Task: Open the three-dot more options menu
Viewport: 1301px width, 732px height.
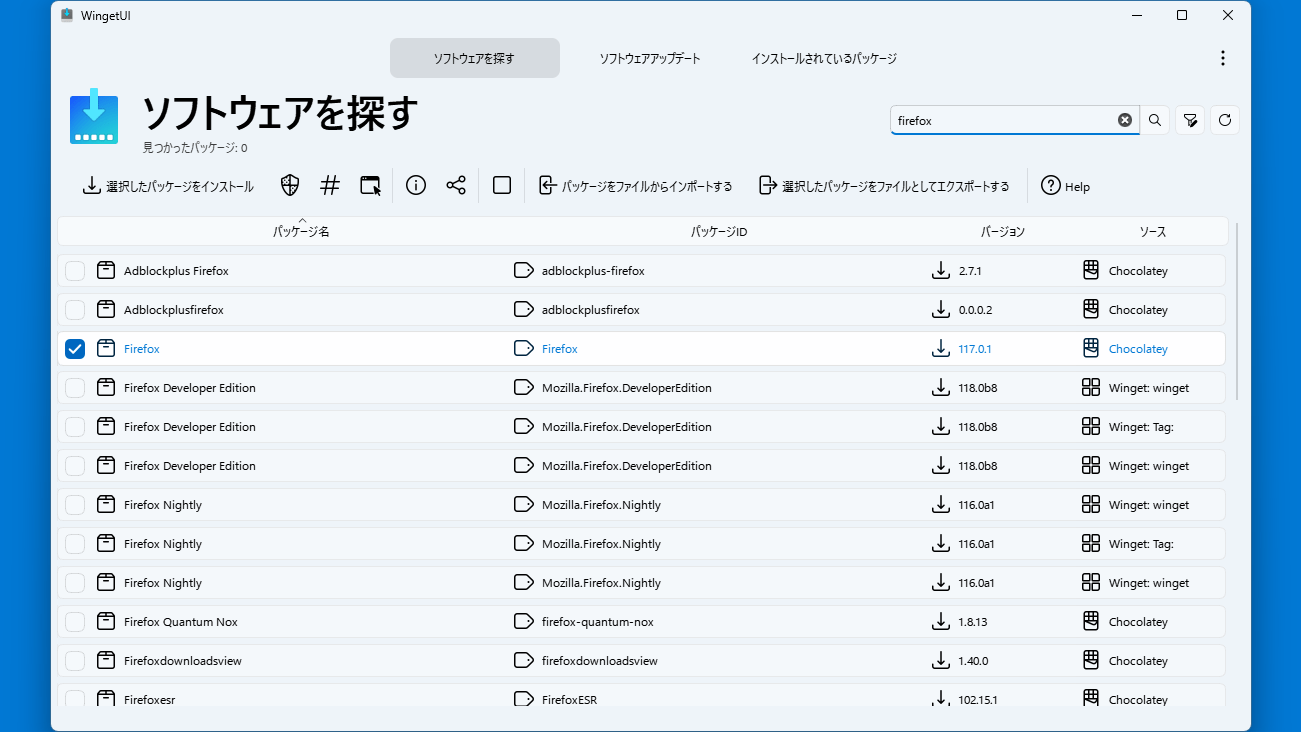Action: tap(1222, 58)
